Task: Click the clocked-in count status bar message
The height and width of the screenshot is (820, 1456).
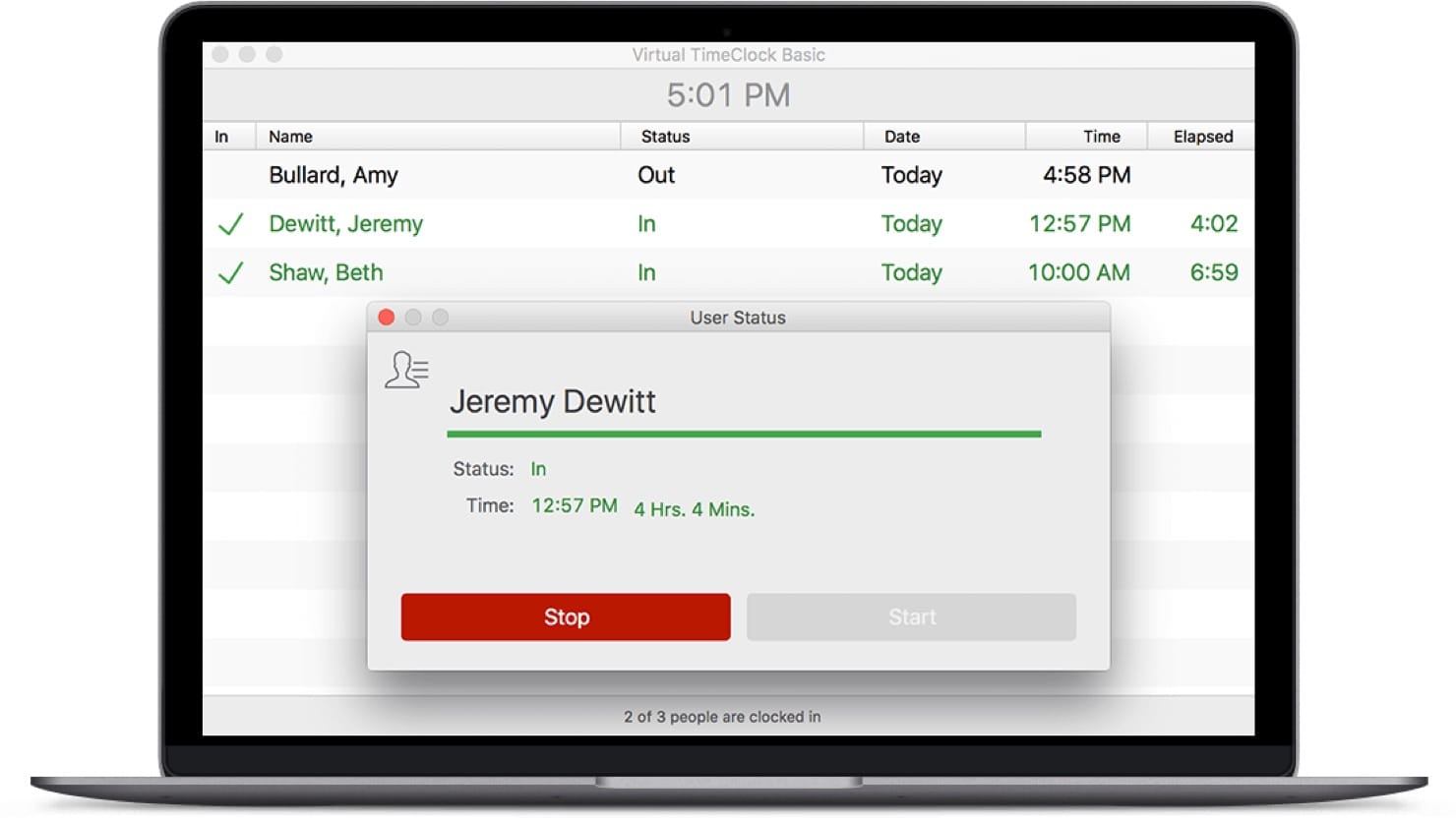Action: [721, 716]
